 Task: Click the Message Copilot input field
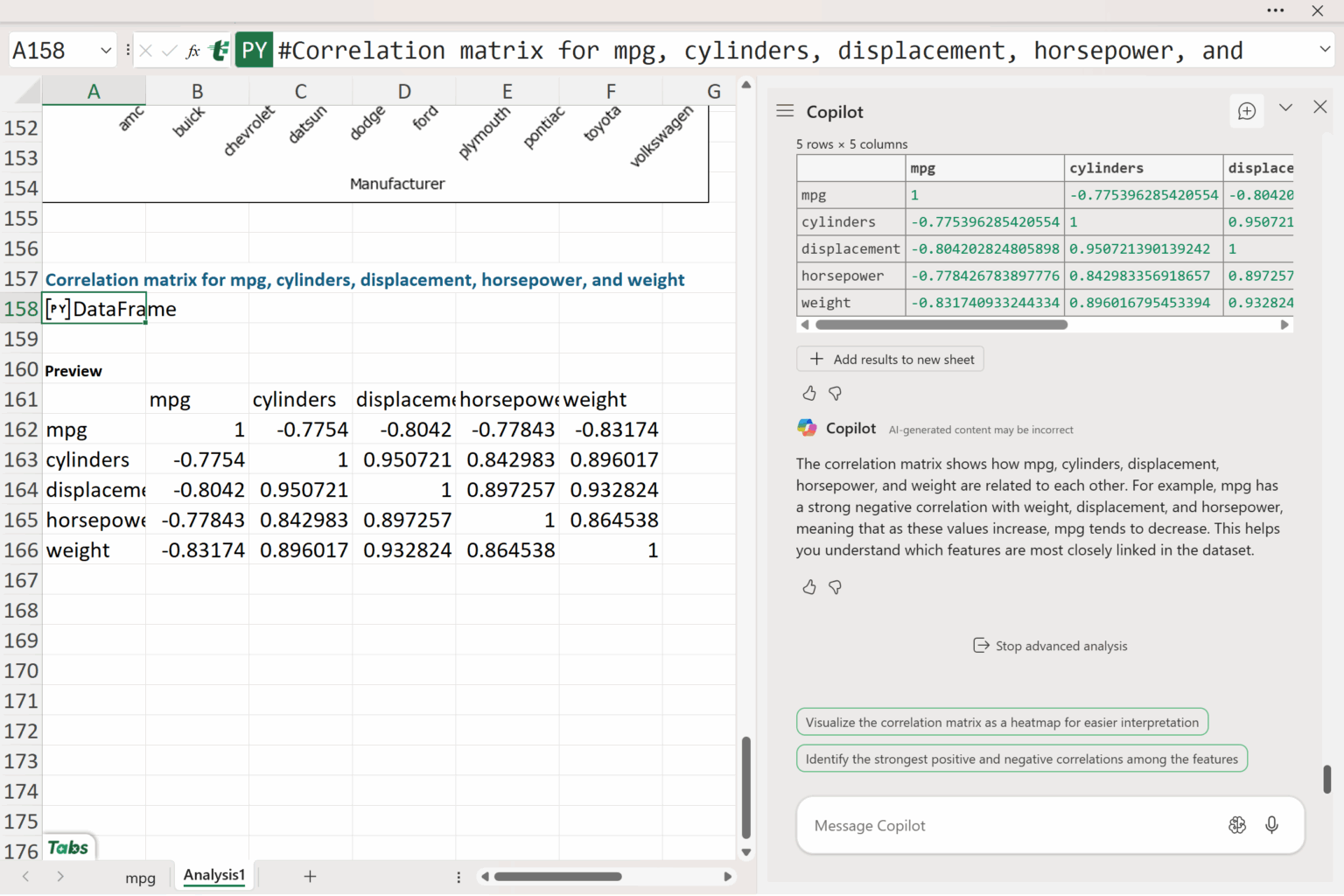click(x=1006, y=825)
